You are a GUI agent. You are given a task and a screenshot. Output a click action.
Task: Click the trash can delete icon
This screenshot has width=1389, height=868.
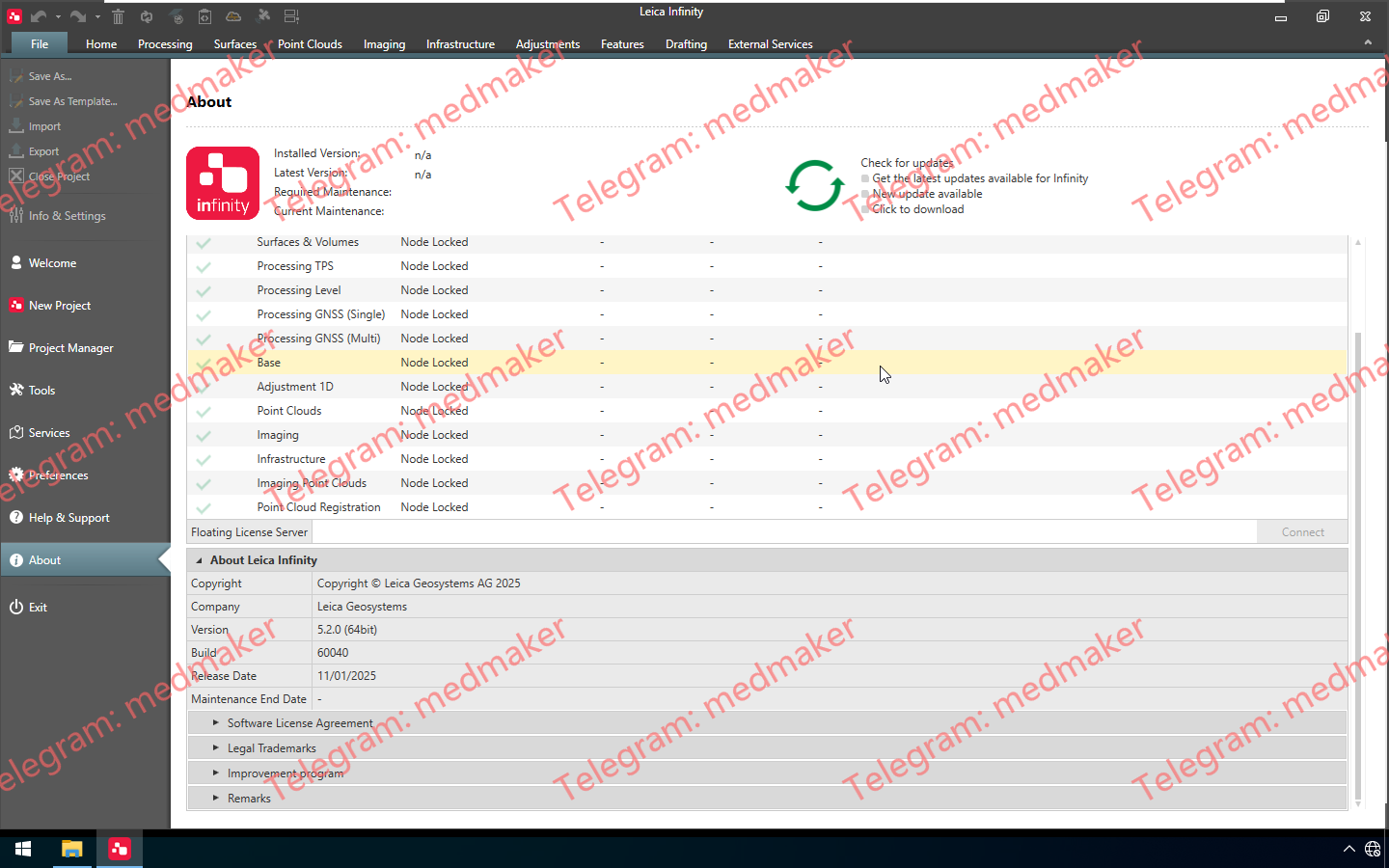[118, 16]
